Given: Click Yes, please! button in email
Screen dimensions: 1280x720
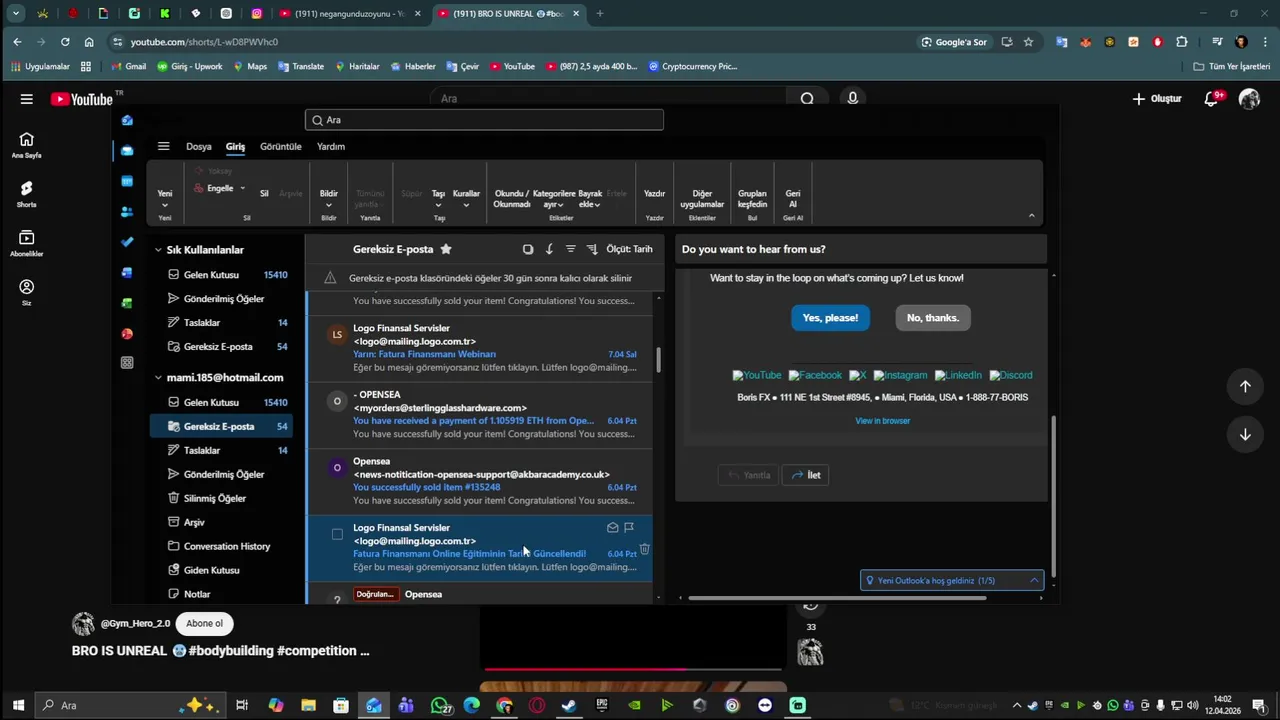Looking at the screenshot, I should pos(830,318).
